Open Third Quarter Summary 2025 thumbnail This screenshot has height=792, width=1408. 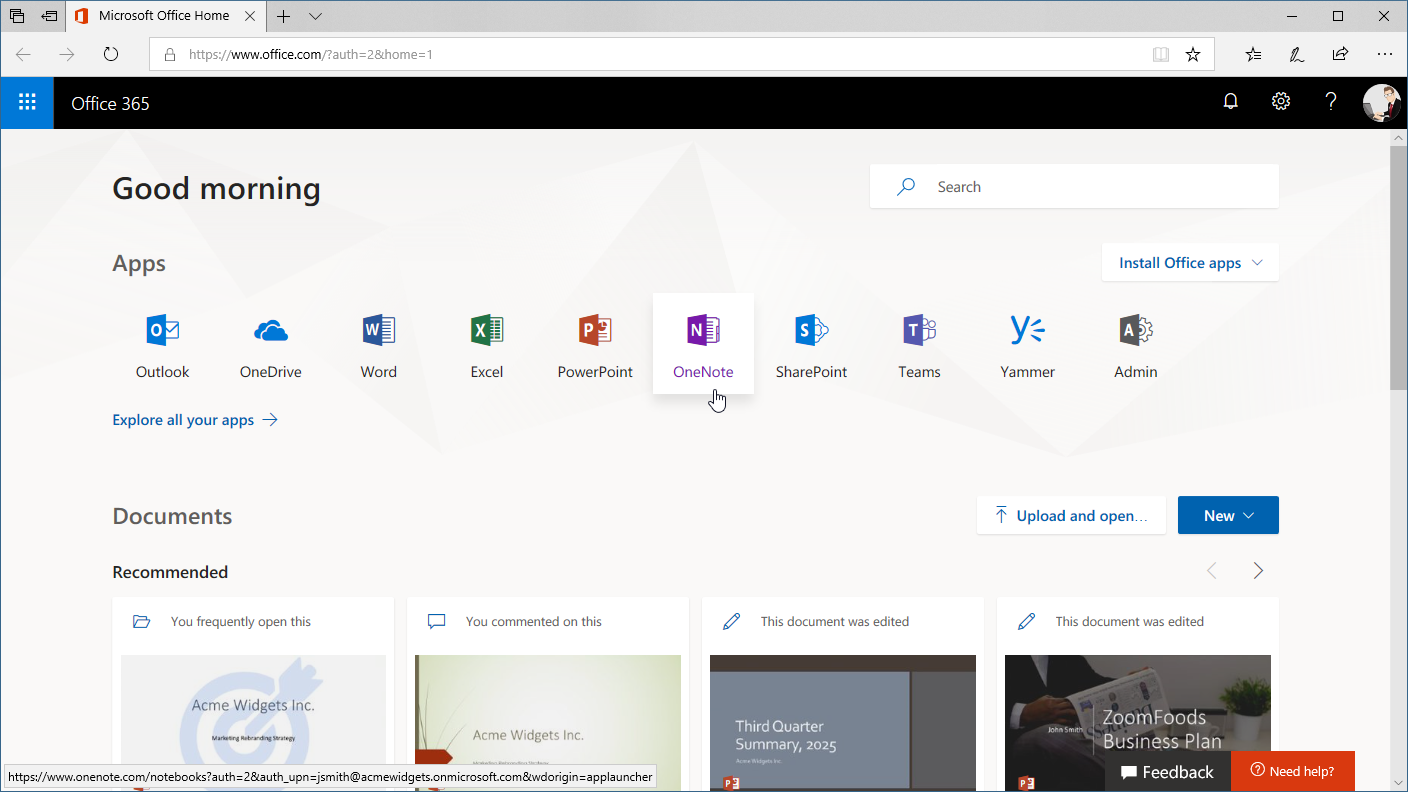tap(843, 723)
